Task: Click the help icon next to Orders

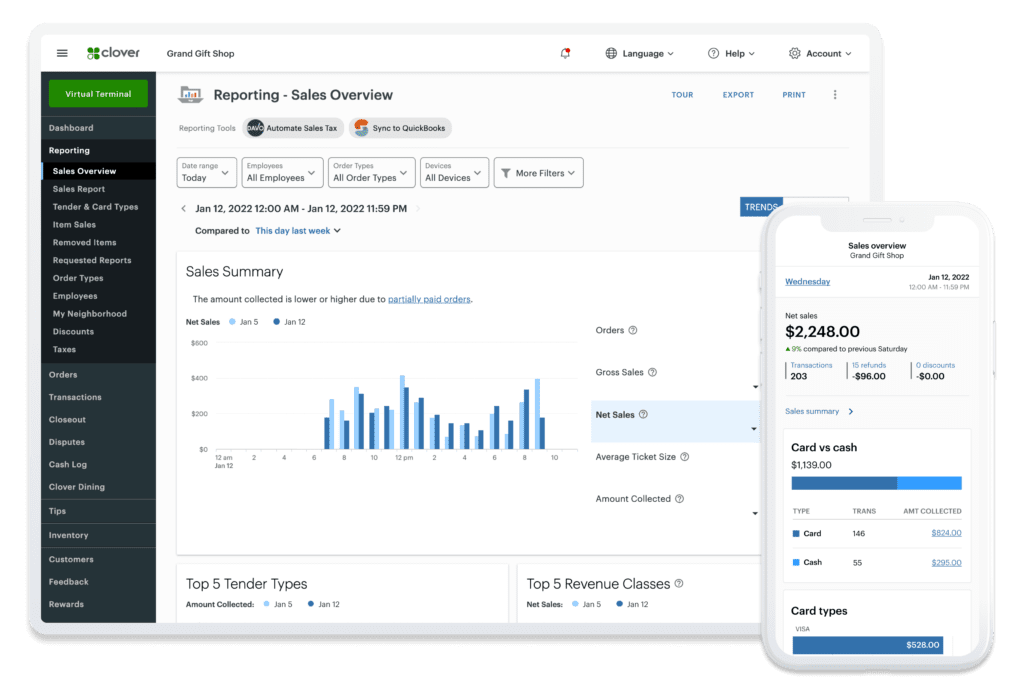Action: (x=633, y=330)
